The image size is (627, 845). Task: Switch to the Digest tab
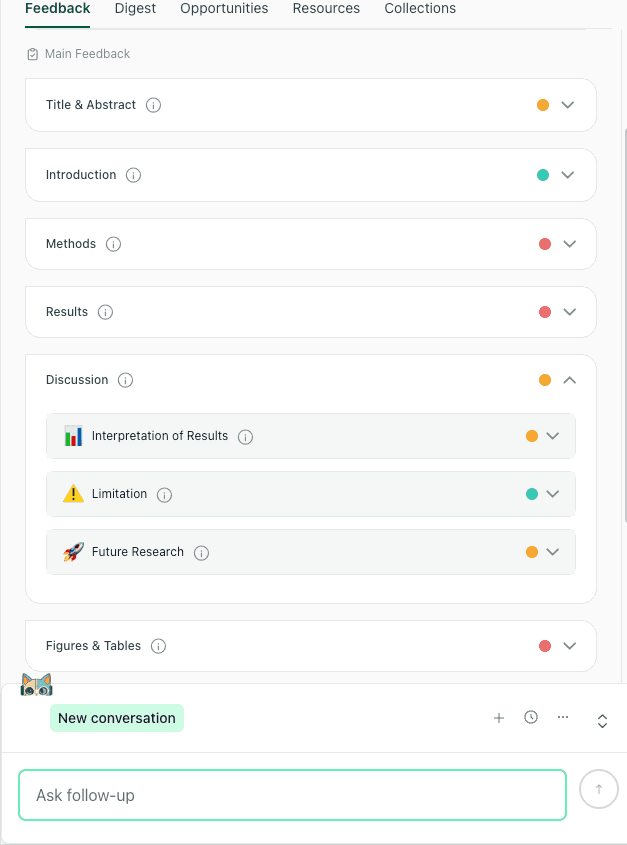pos(135,8)
